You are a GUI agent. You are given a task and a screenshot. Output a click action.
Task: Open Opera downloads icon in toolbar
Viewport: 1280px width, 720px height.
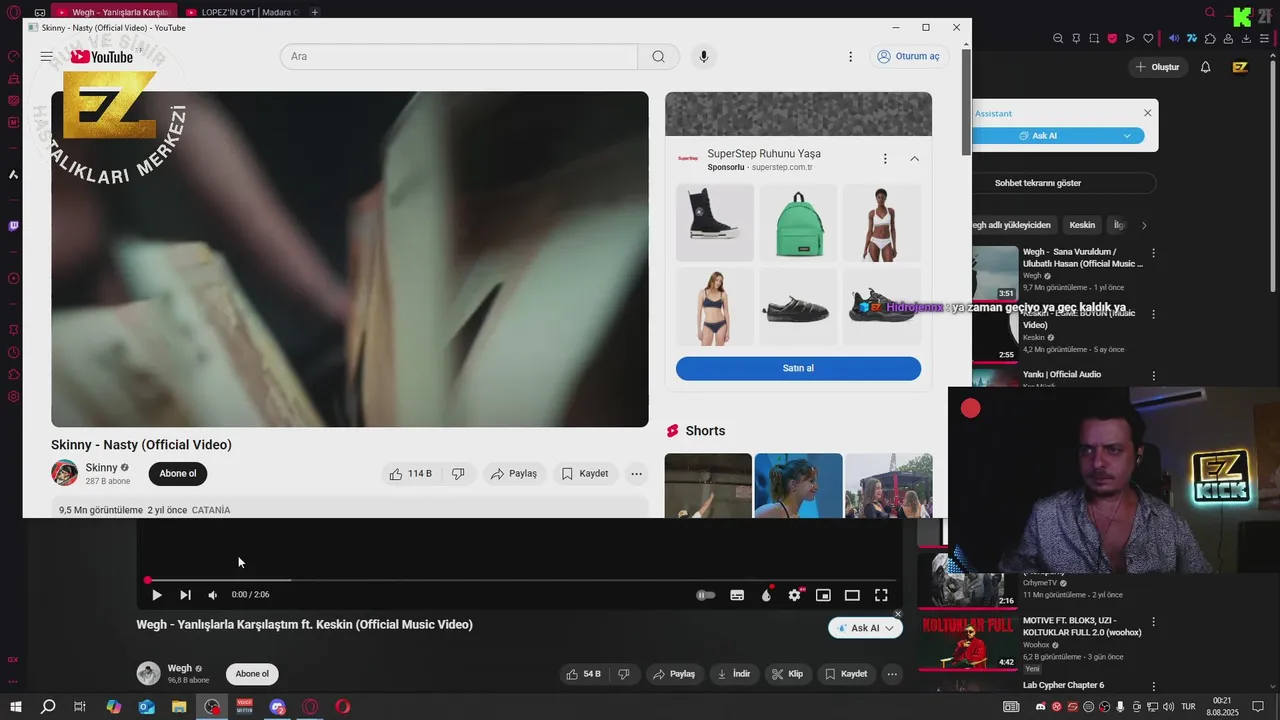click(1247, 39)
